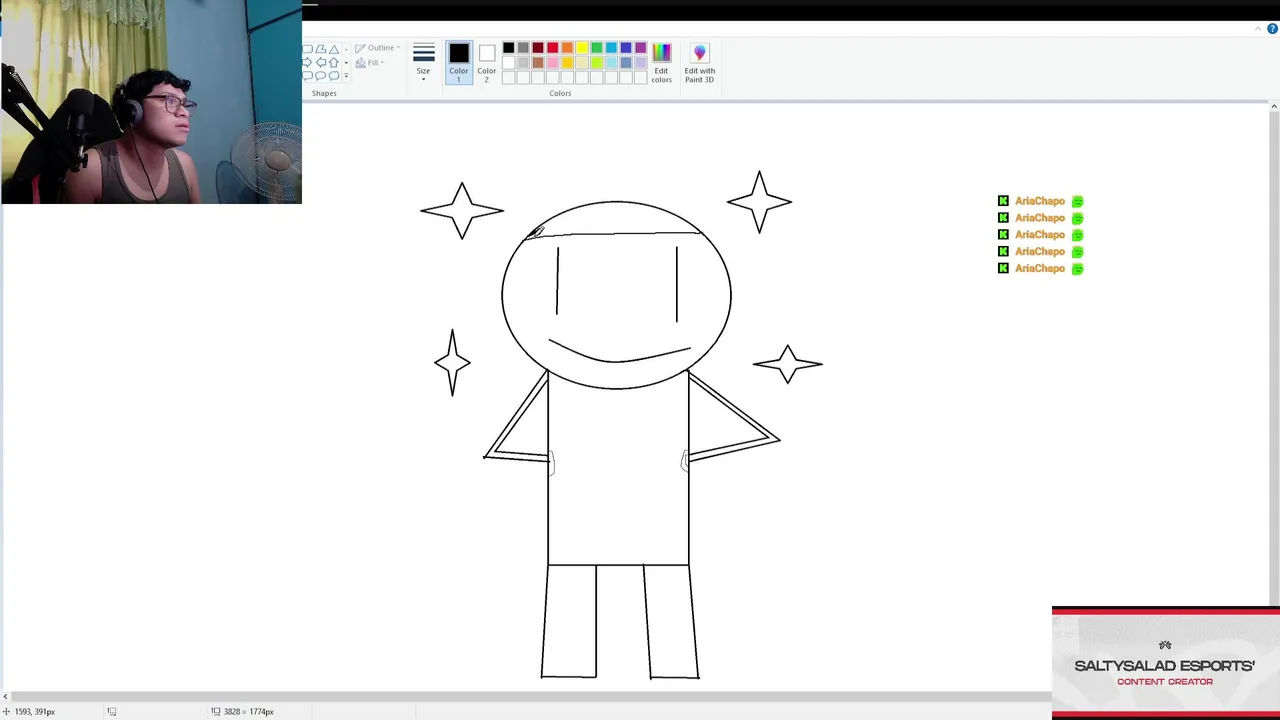
Task: Pick the brown color swatch
Action: coord(538,63)
